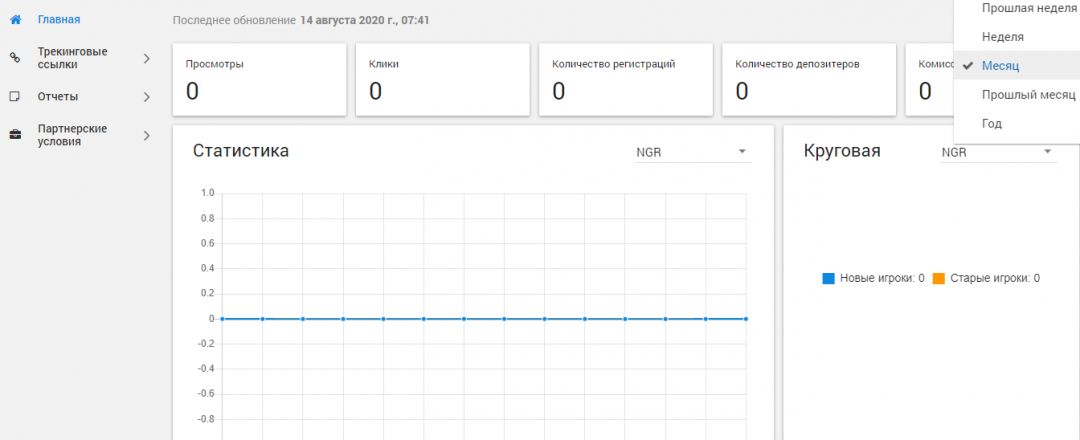Expand the Отчеты submenu chevron
The height and width of the screenshot is (440, 1080).
pos(146,97)
